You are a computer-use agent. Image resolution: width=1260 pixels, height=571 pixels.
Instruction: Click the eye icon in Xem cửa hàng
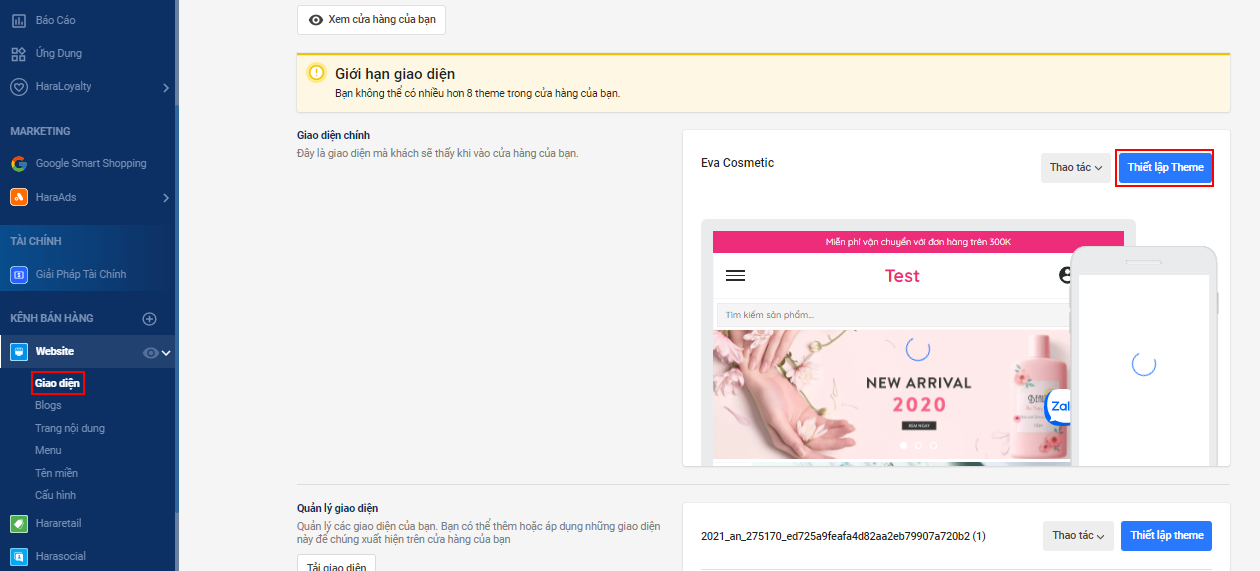316,20
